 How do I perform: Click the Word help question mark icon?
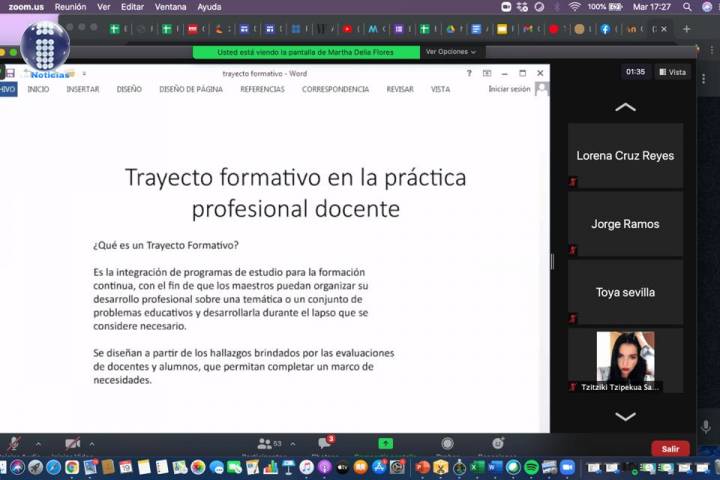(469, 73)
